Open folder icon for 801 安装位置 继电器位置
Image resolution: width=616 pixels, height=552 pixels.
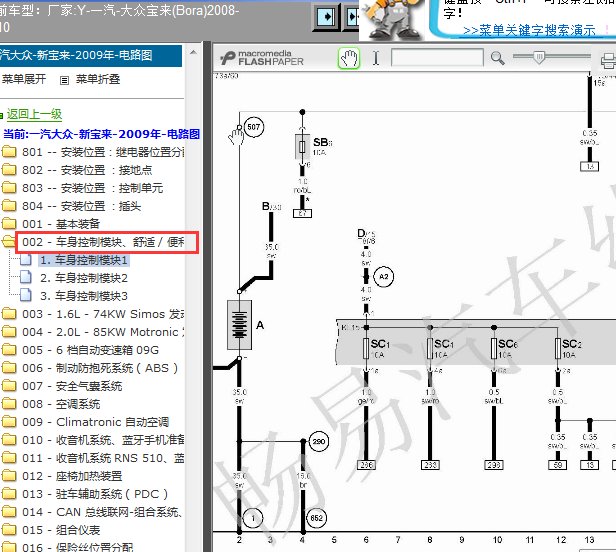[x=9, y=152]
